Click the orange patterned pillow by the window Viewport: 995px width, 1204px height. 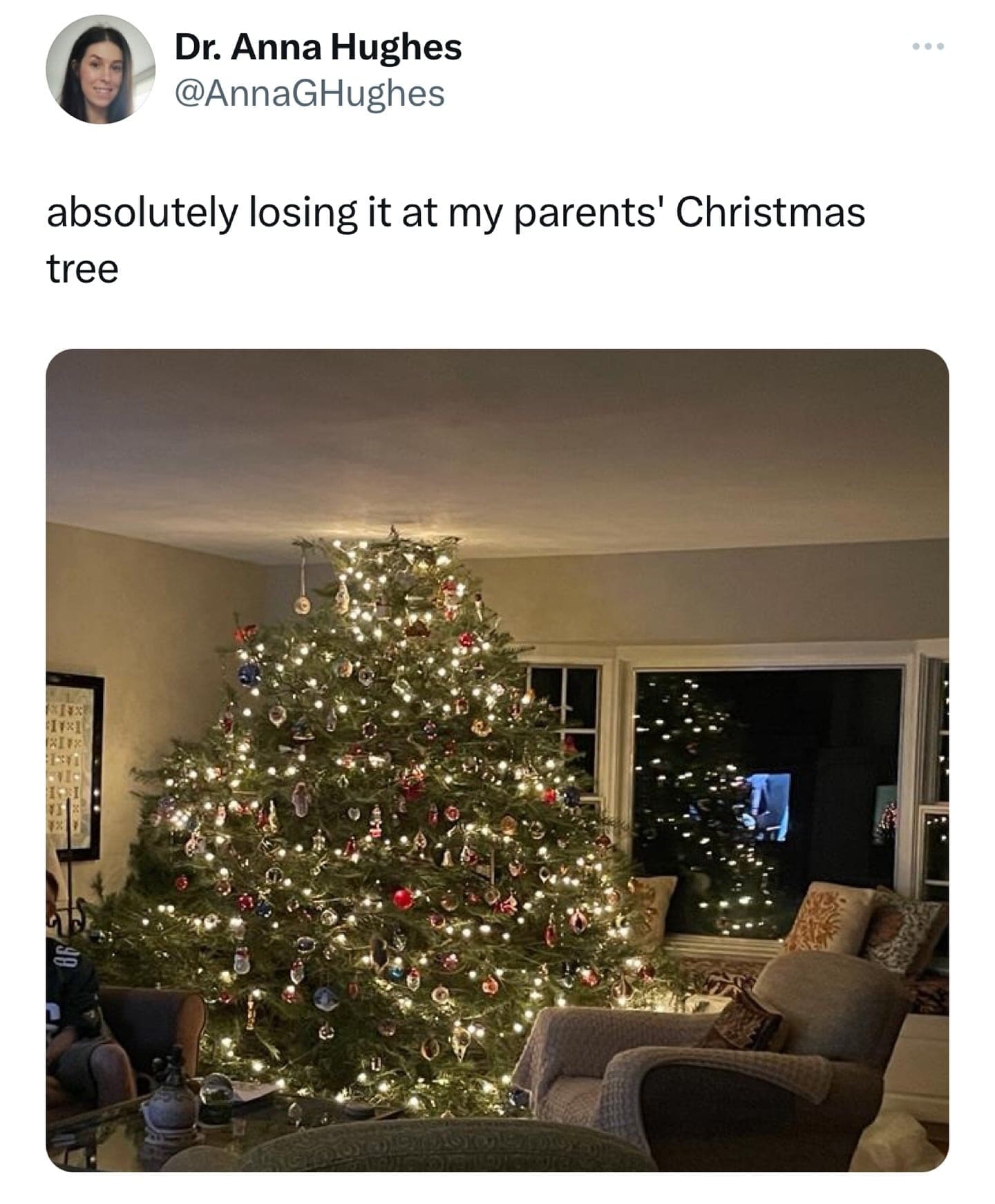click(829, 918)
